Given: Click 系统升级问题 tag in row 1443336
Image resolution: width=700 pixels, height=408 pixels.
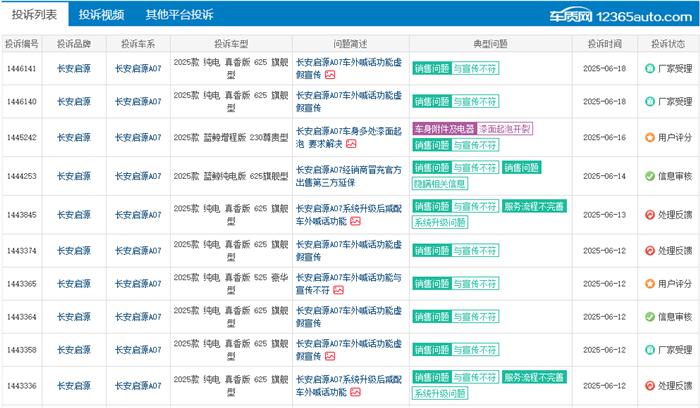Looking at the screenshot, I should pyautogui.click(x=440, y=393).
